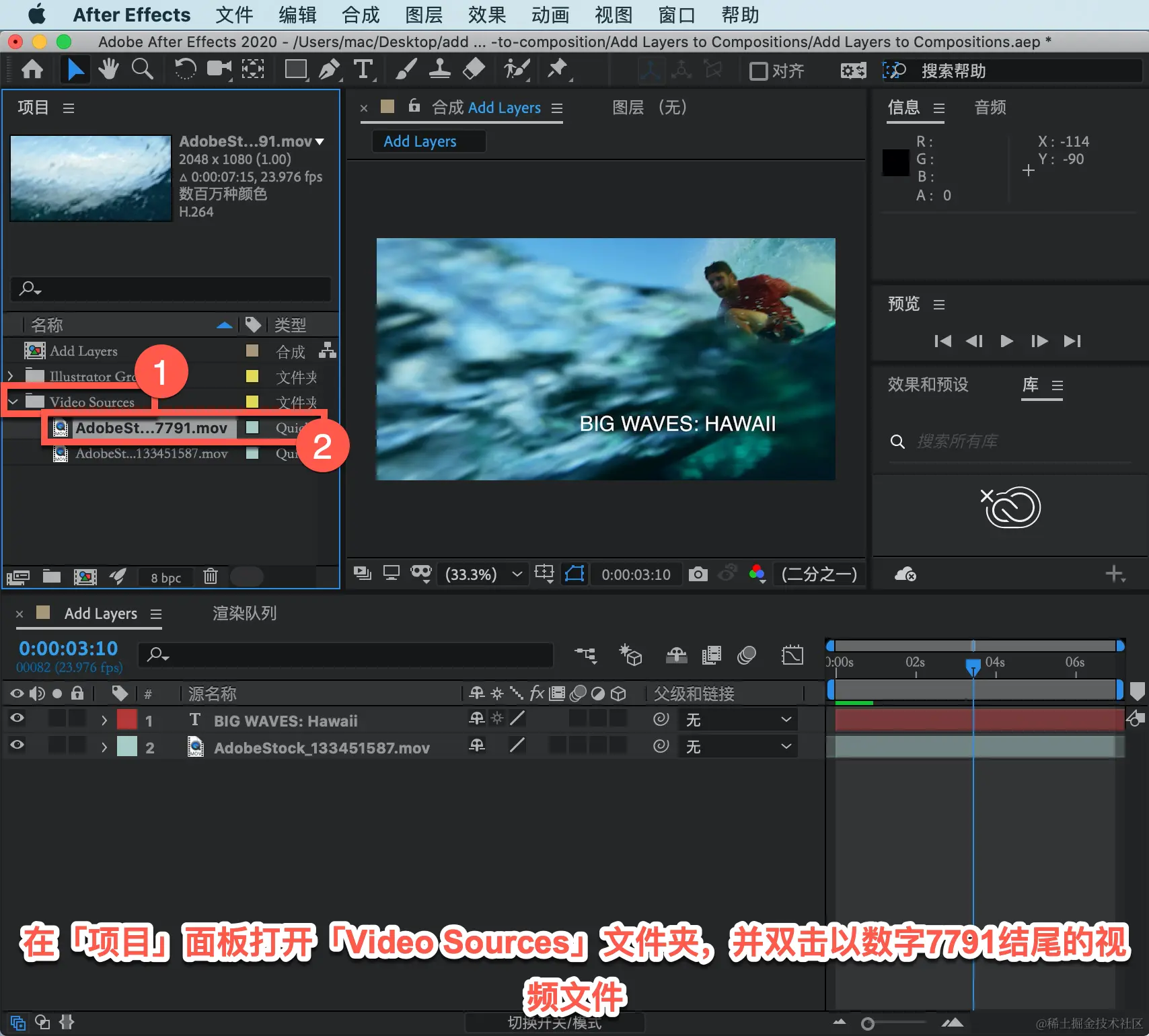Select the Rotation tool
1149x1036 pixels.
pos(185,69)
